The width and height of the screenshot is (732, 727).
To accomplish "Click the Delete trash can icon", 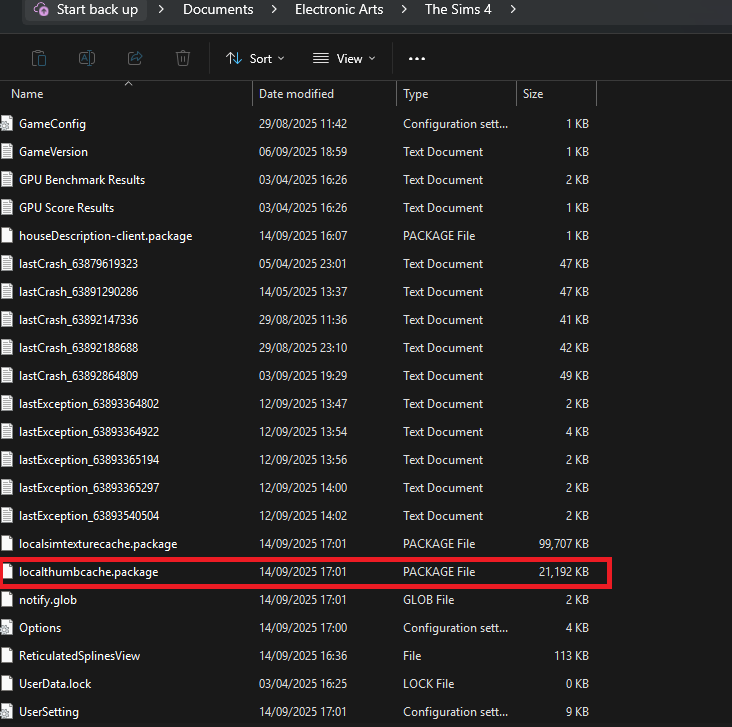I will click(183, 58).
